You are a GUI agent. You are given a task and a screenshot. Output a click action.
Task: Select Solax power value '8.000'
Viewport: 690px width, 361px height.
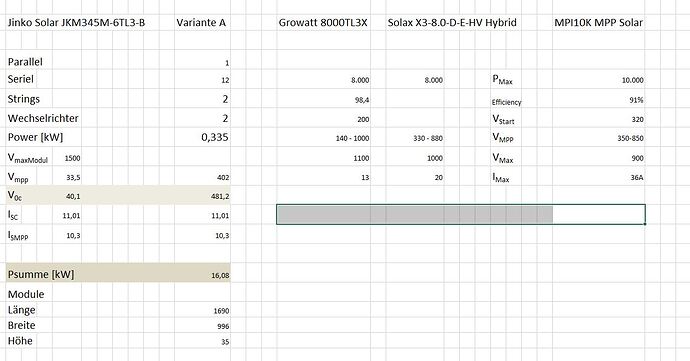click(x=434, y=80)
